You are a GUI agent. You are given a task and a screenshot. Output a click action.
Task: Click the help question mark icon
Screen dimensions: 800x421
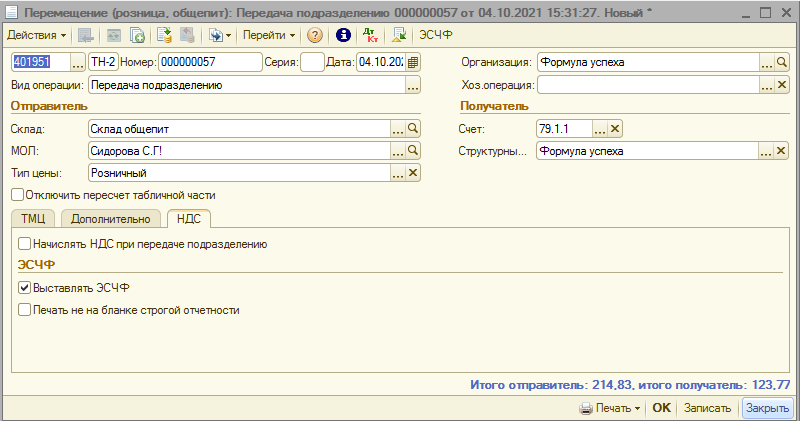(315, 35)
